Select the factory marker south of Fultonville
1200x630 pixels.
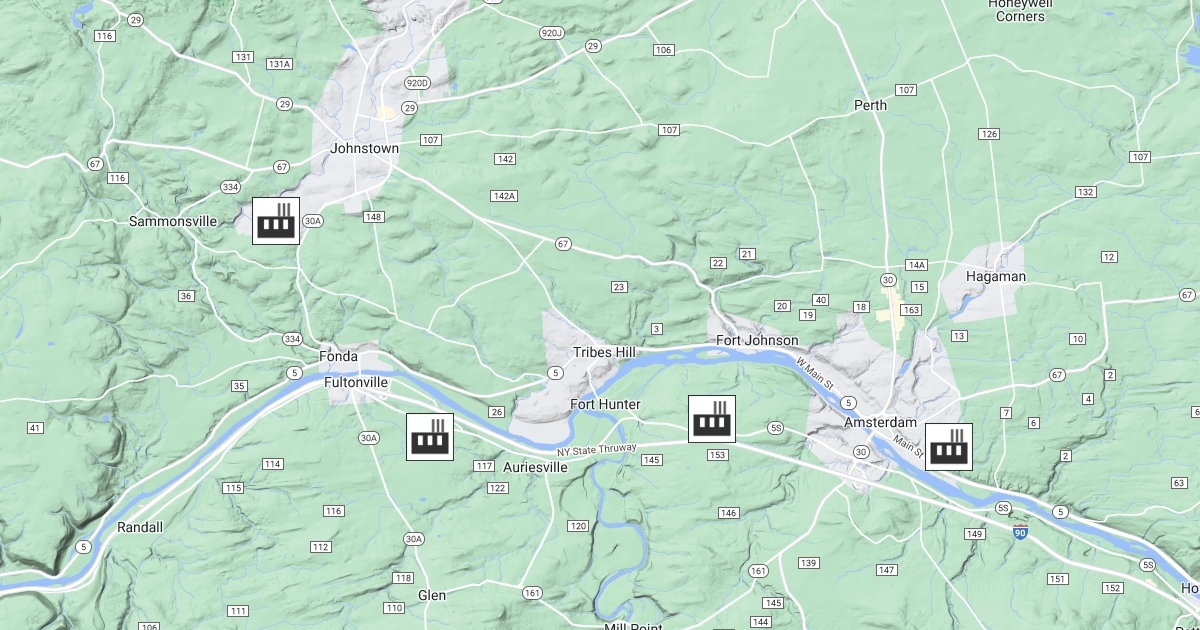430,437
